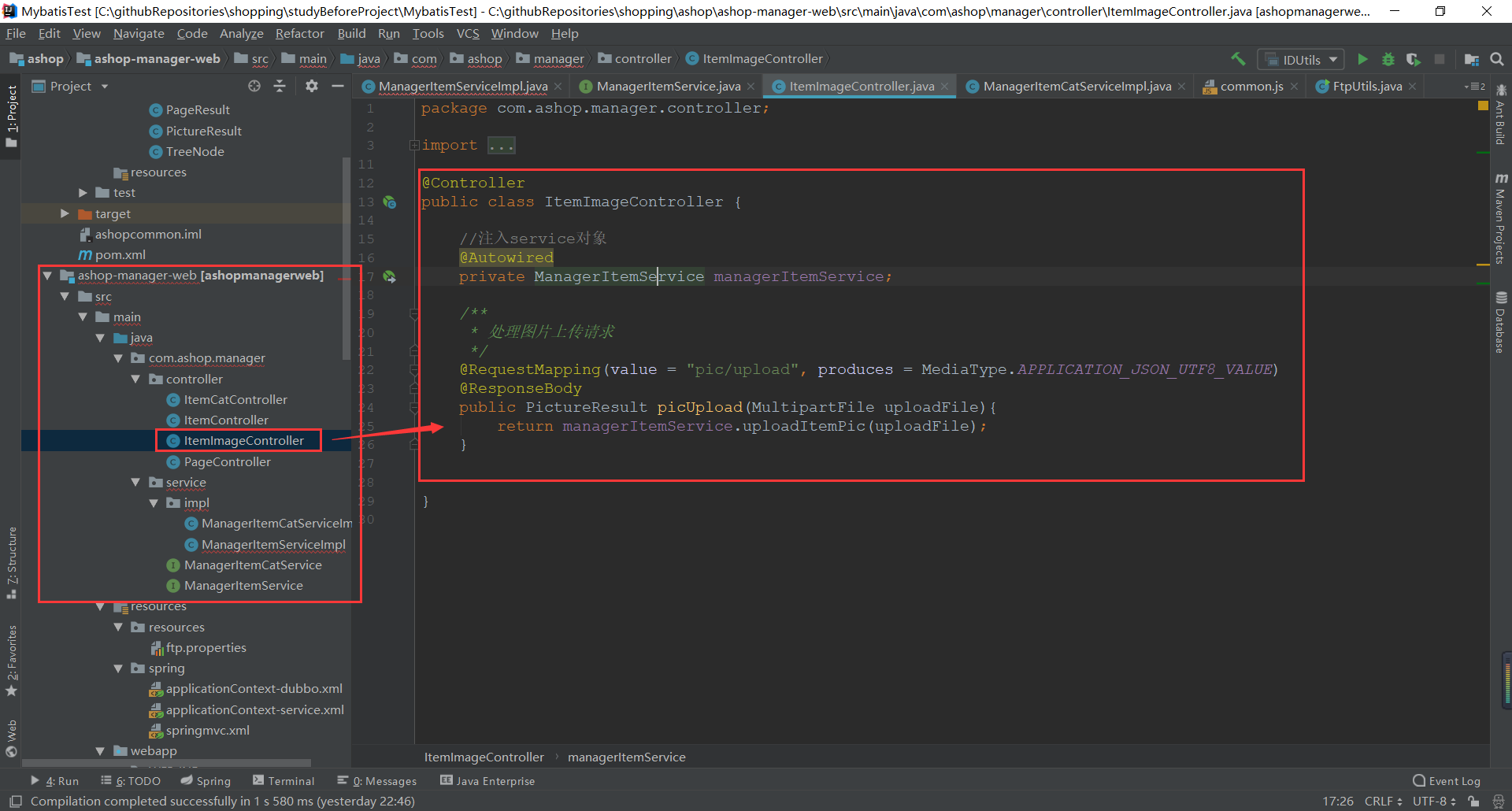
Task: Open the Terminal tool window
Action: pos(283,781)
